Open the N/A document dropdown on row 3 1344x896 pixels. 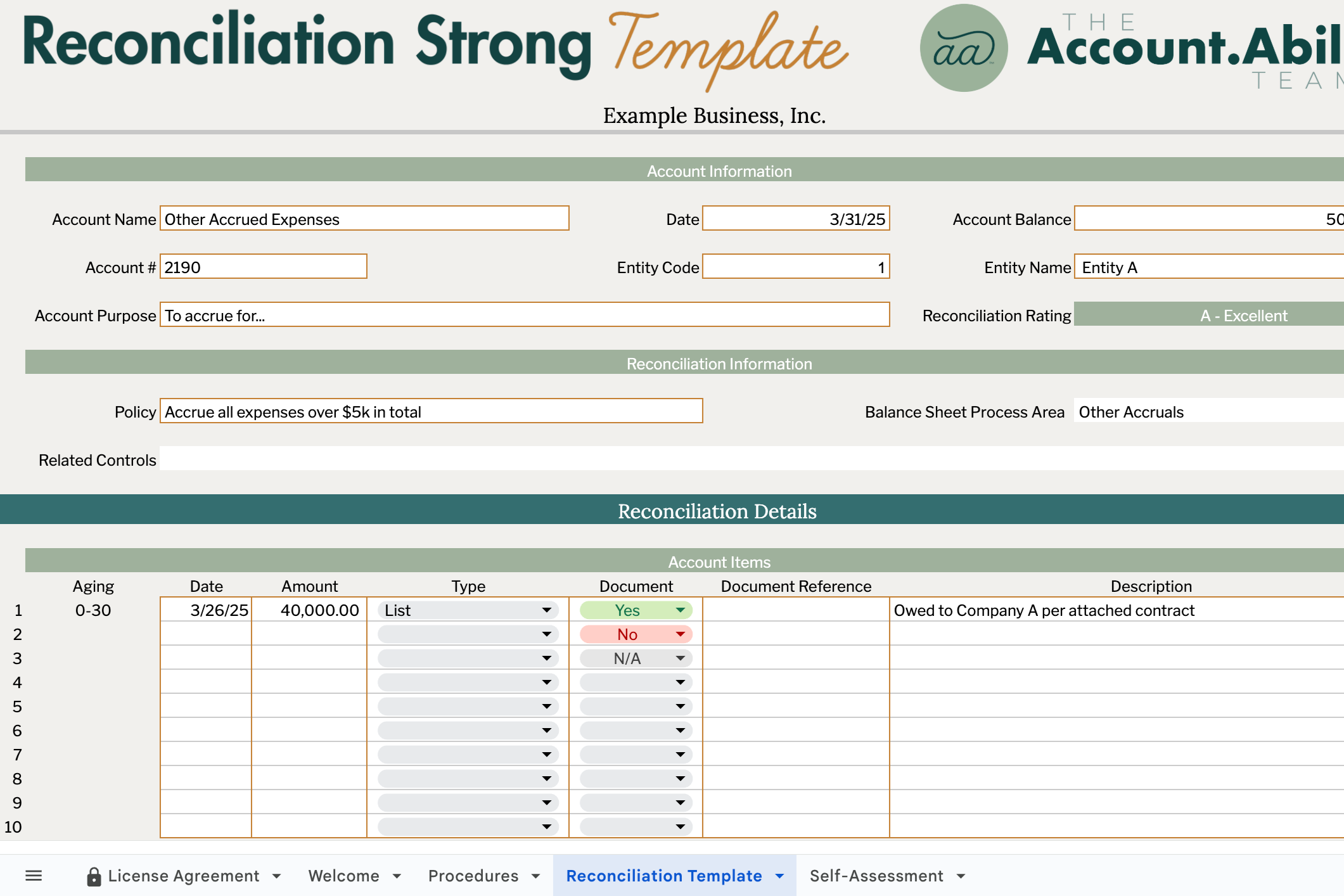click(681, 658)
